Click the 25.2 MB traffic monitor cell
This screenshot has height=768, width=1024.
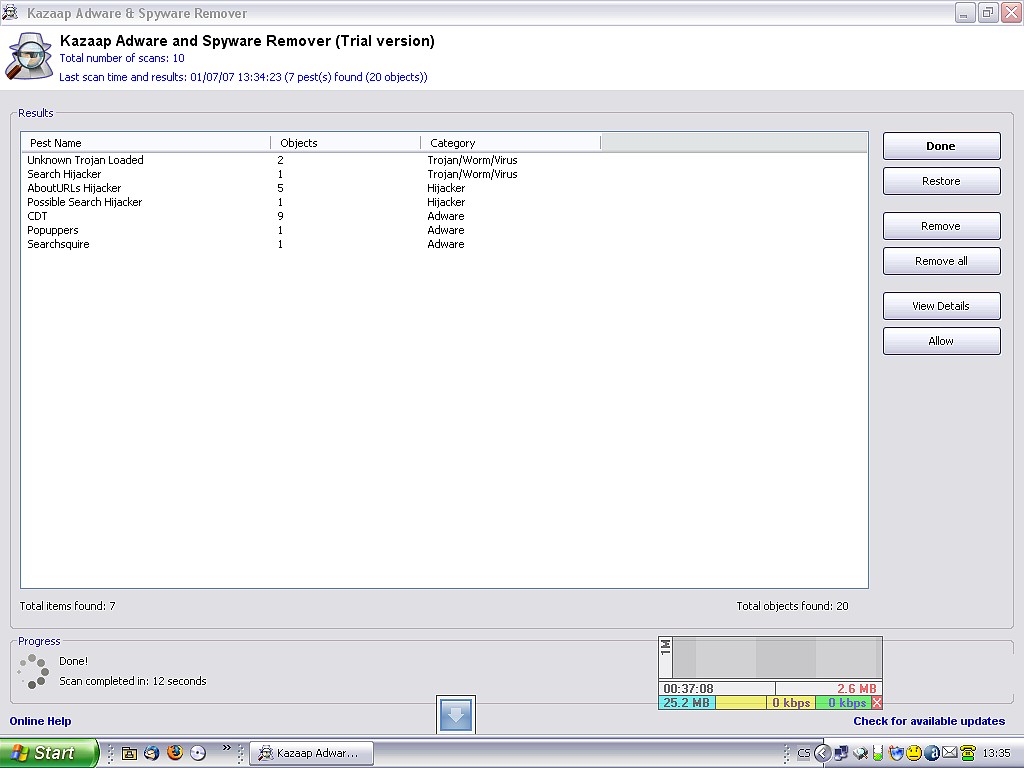pos(687,703)
